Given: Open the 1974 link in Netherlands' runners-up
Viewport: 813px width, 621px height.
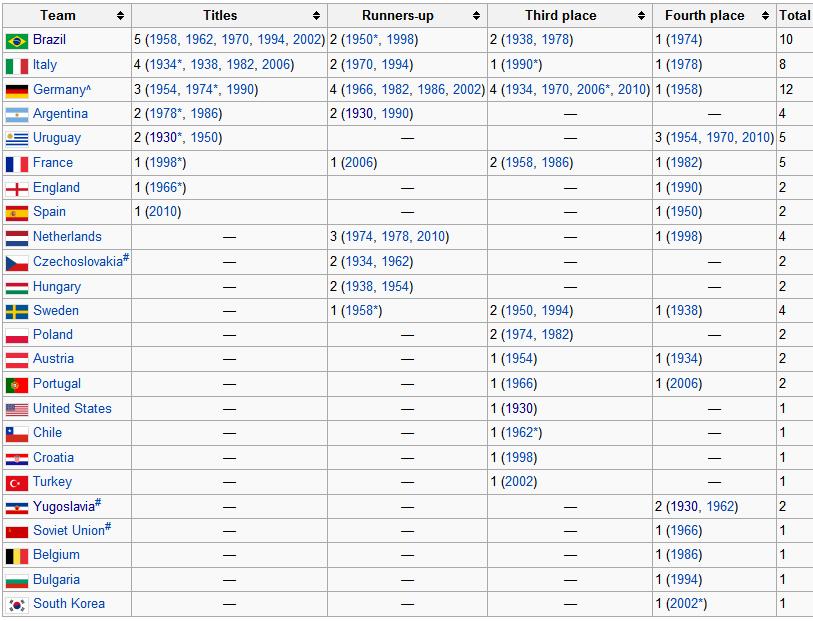Looking at the screenshot, I should point(359,236).
